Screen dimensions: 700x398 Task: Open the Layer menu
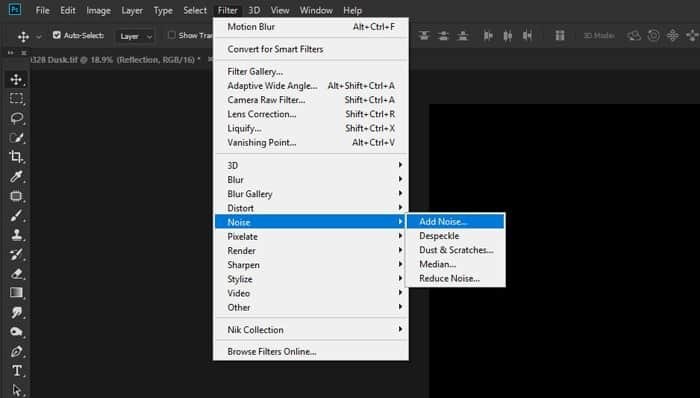132,10
